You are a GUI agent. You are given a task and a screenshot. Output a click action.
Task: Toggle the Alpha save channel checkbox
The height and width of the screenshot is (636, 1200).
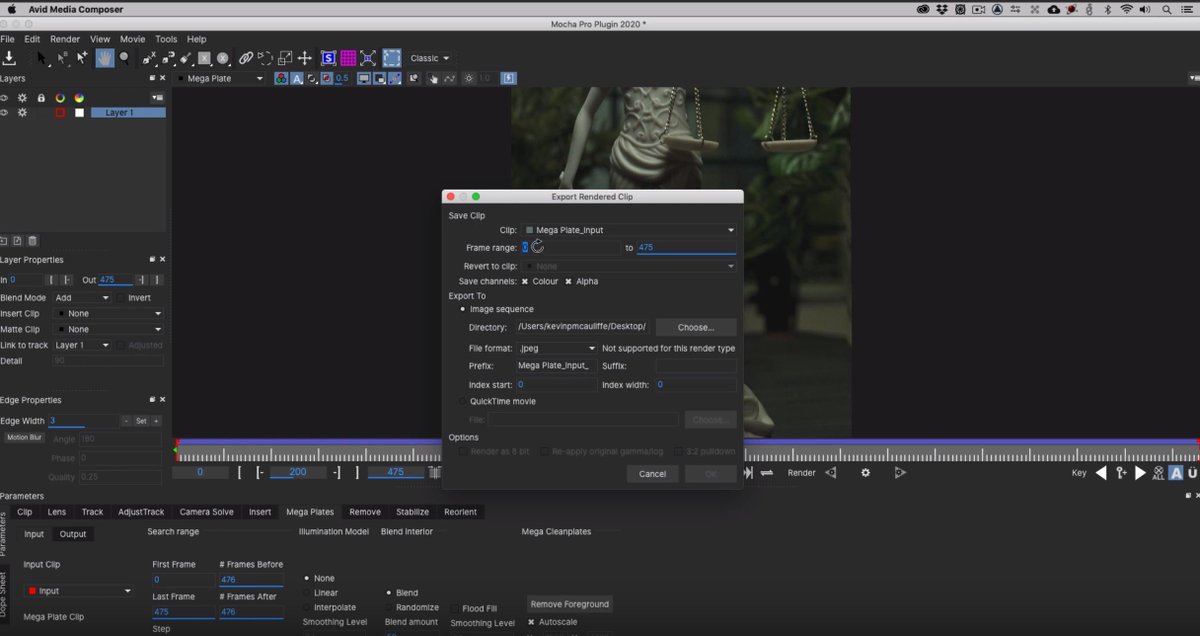569,281
